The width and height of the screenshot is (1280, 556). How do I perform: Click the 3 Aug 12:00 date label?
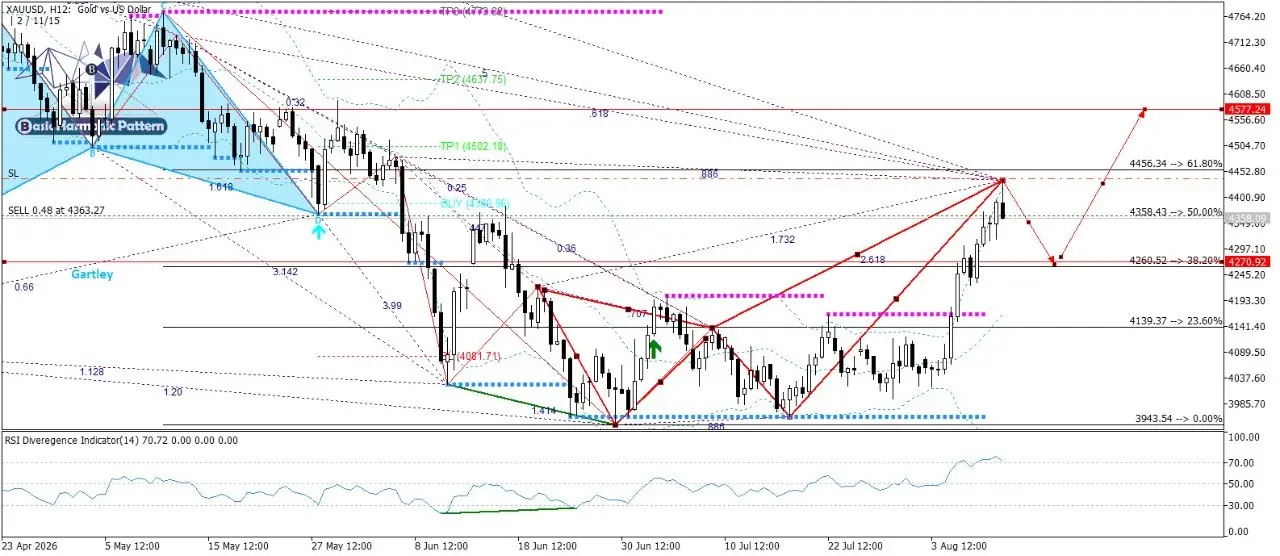pyautogui.click(x=959, y=546)
